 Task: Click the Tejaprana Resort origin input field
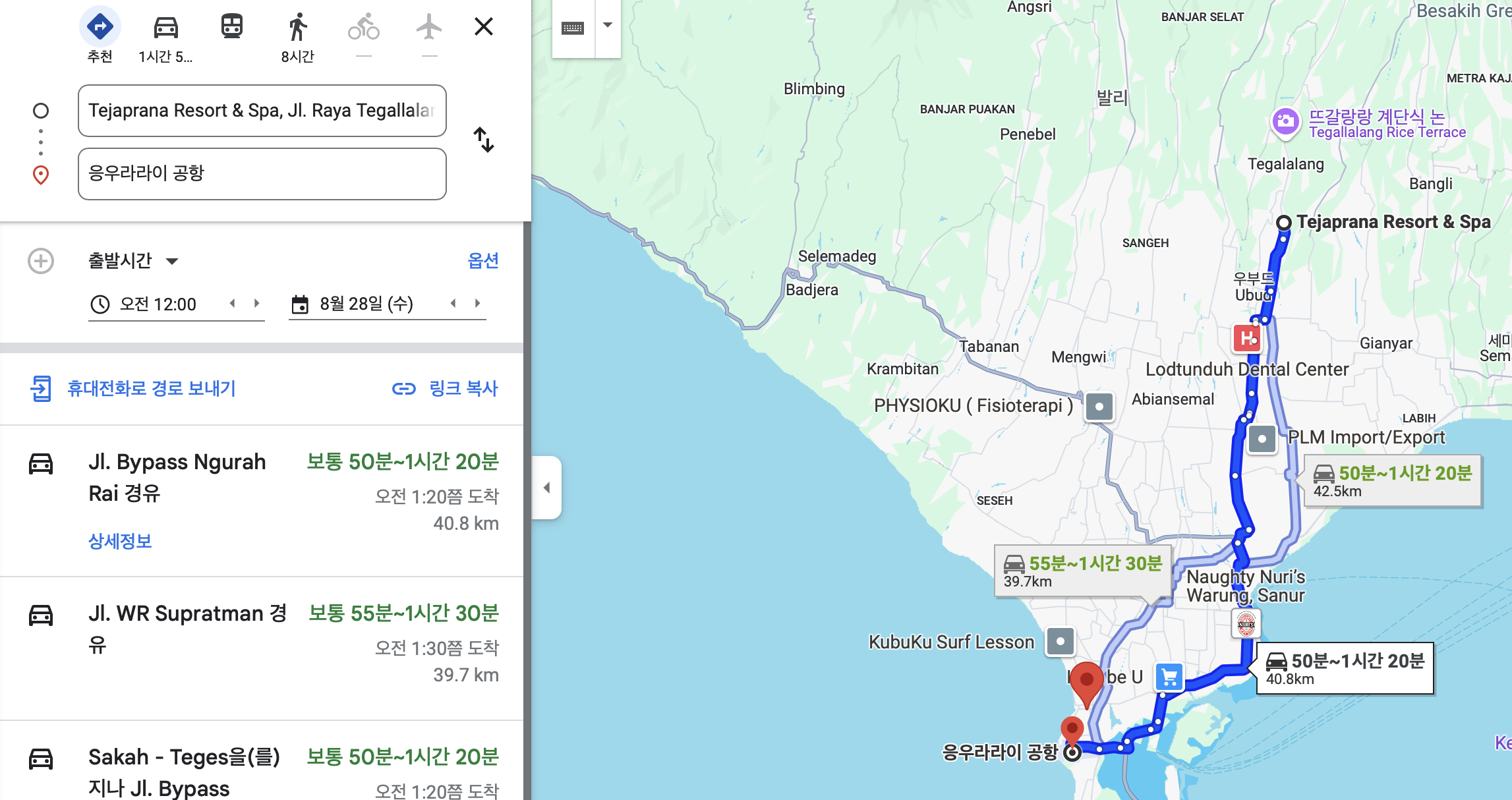(262, 111)
